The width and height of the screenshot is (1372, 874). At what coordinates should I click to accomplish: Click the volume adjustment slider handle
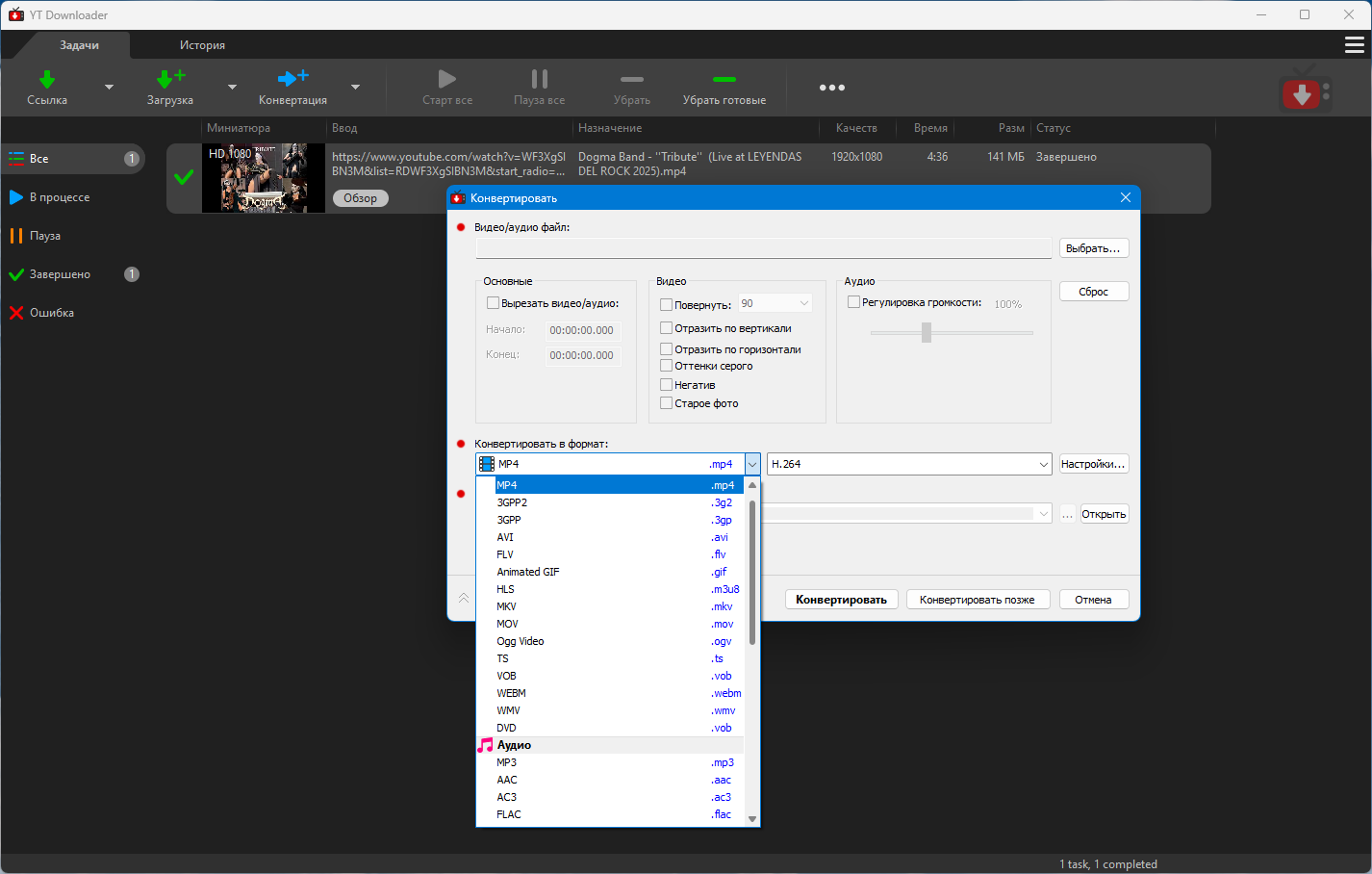pyautogui.click(x=927, y=332)
